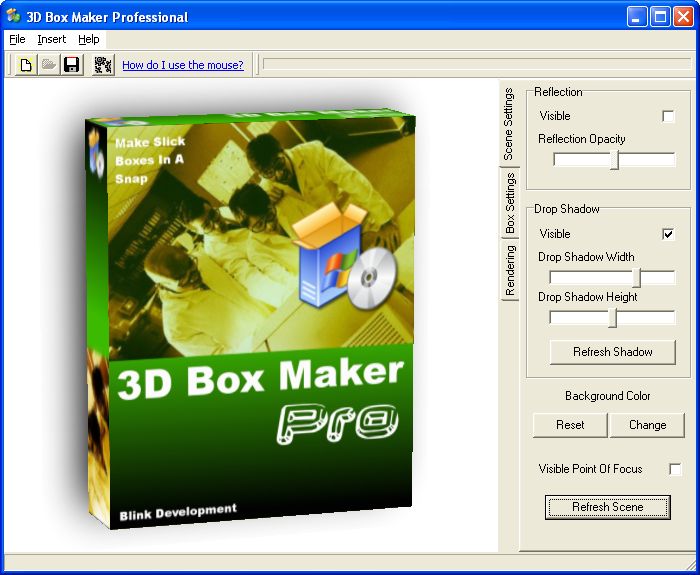This screenshot has width=700, height=575.
Task: Click the app icon in title bar
Action: pos(13,17)
